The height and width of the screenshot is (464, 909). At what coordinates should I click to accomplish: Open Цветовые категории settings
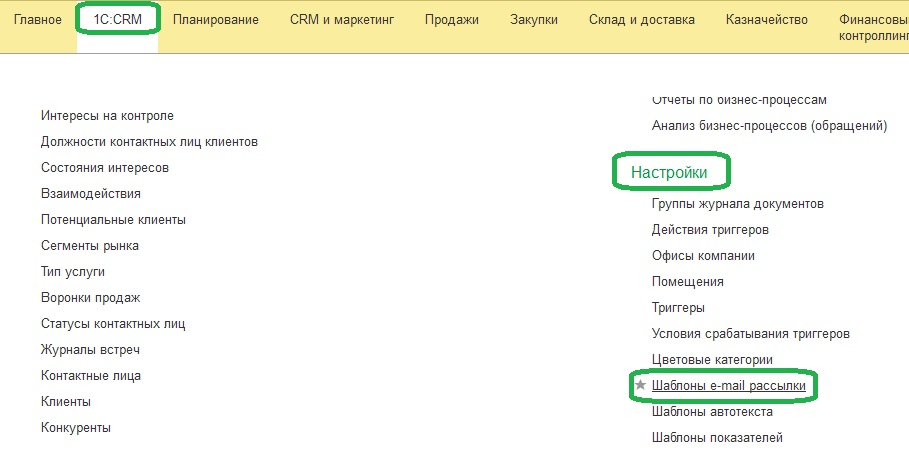point(711,360)
